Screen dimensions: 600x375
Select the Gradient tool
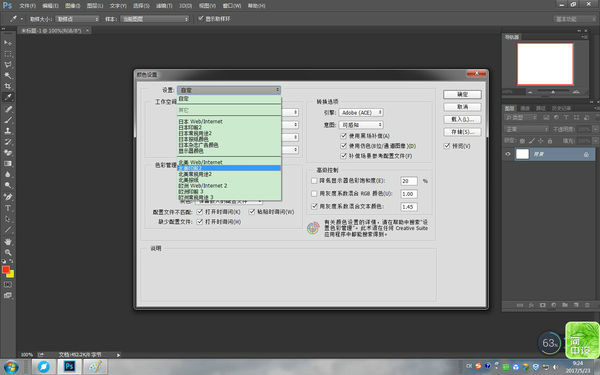(x=8, y=163)
